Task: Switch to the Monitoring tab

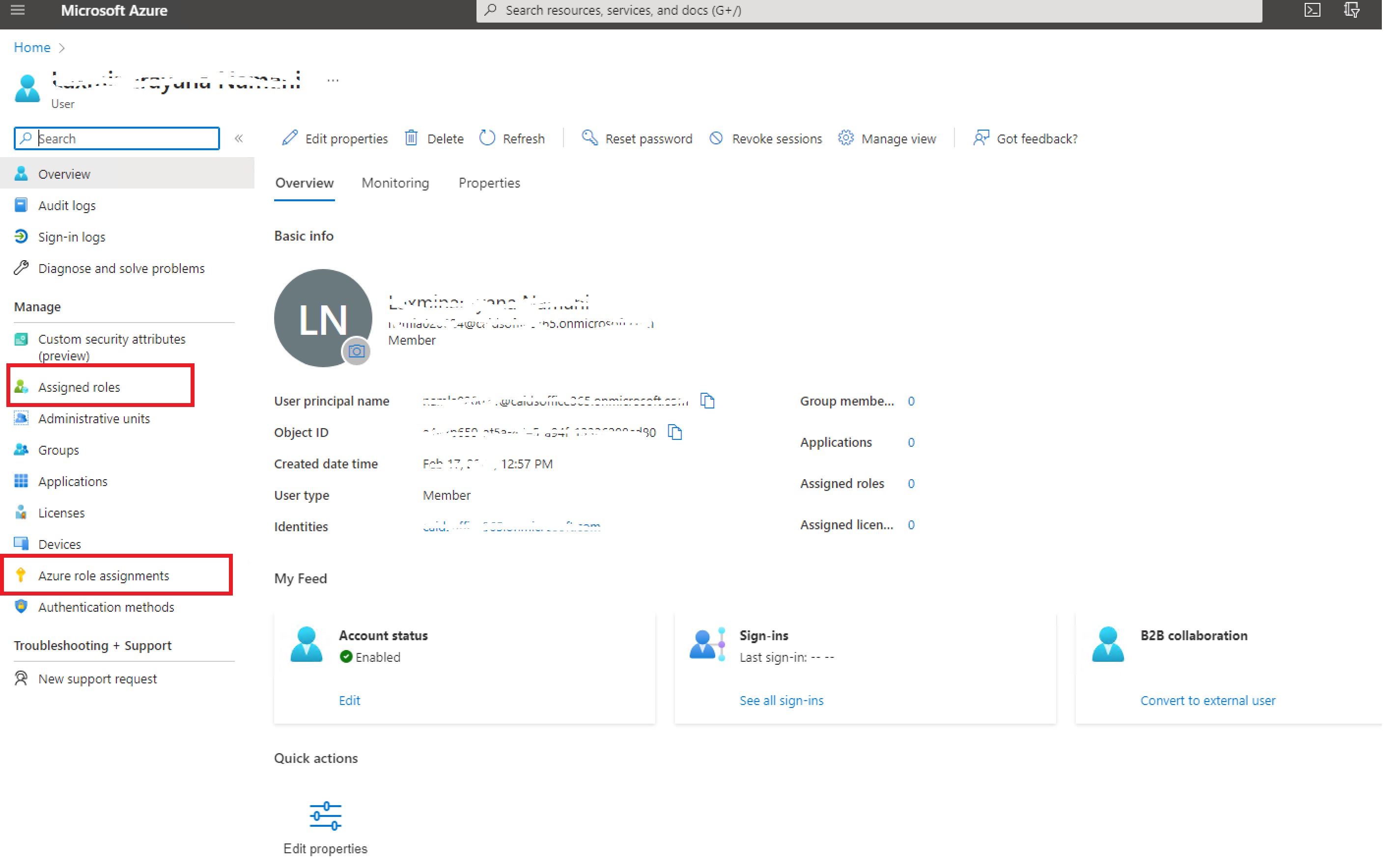Action: 395,183
